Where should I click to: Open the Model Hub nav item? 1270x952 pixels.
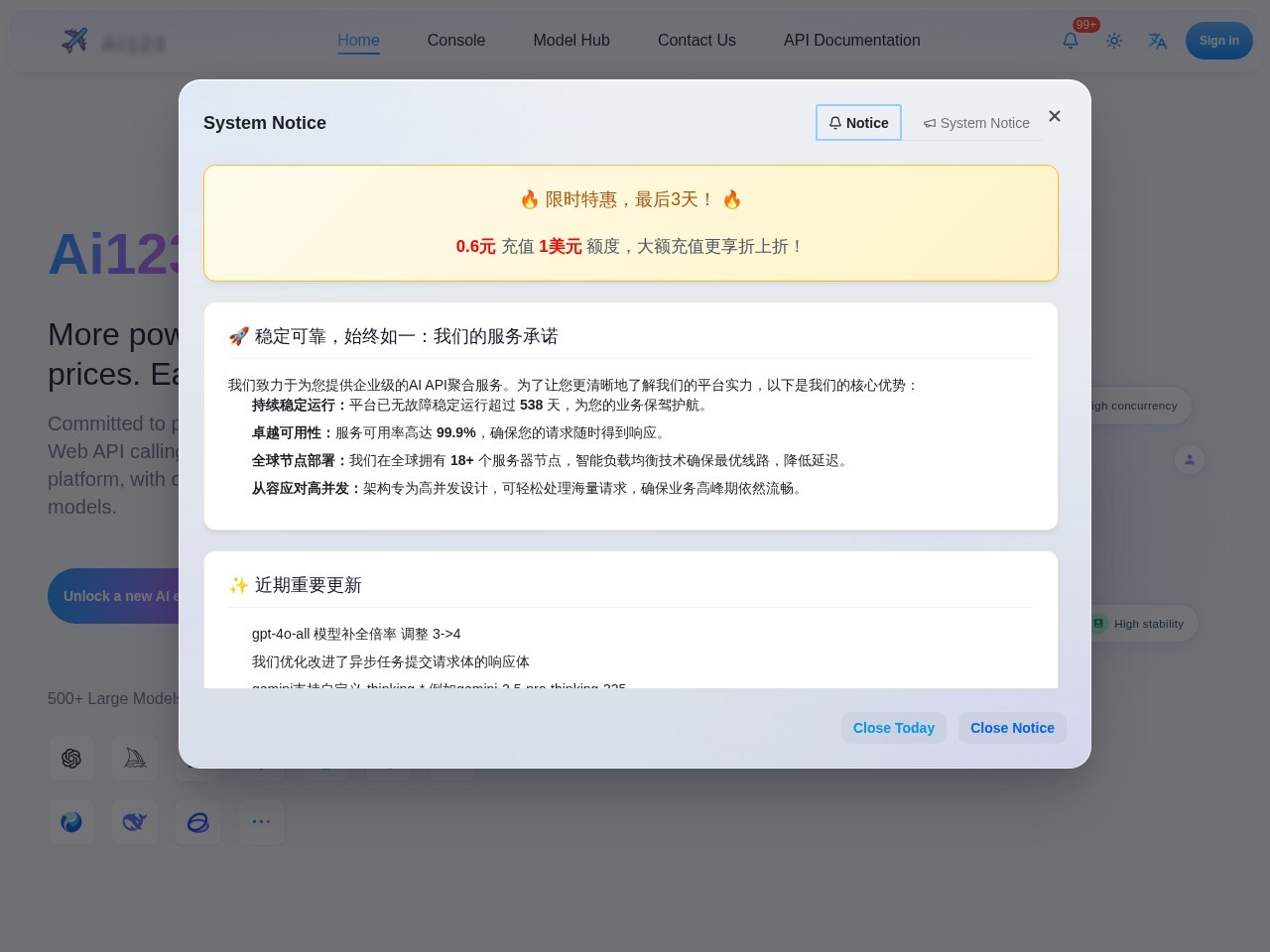tap(571, 41)
